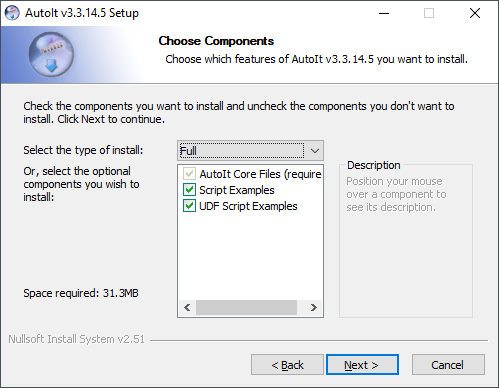Uncheck the UDF Script Examples checkbox
Viewport: 499px width, 388px height.
pyautogui.click(x=189, y=206)
